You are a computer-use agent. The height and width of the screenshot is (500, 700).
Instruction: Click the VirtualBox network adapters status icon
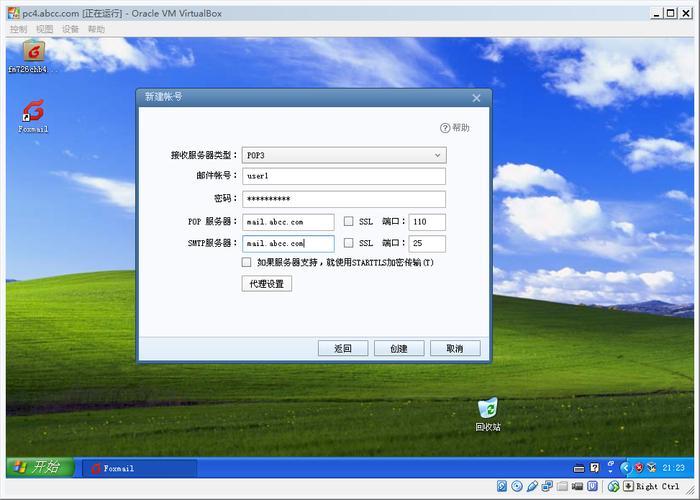[x=547, y=486]
